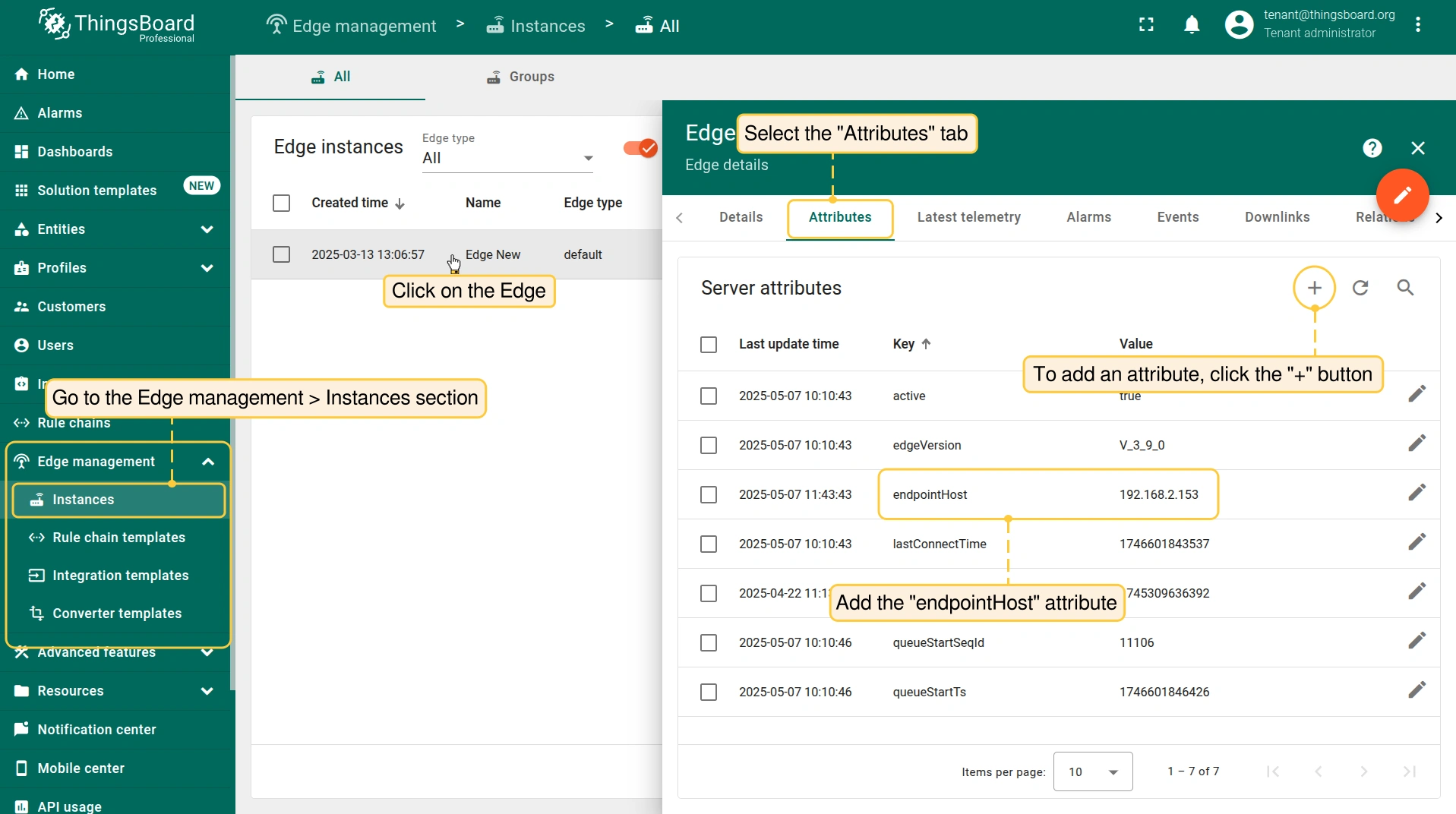Click the notifications bell icon
This screenshot has width=1456, height=814.
[1192, 25]
